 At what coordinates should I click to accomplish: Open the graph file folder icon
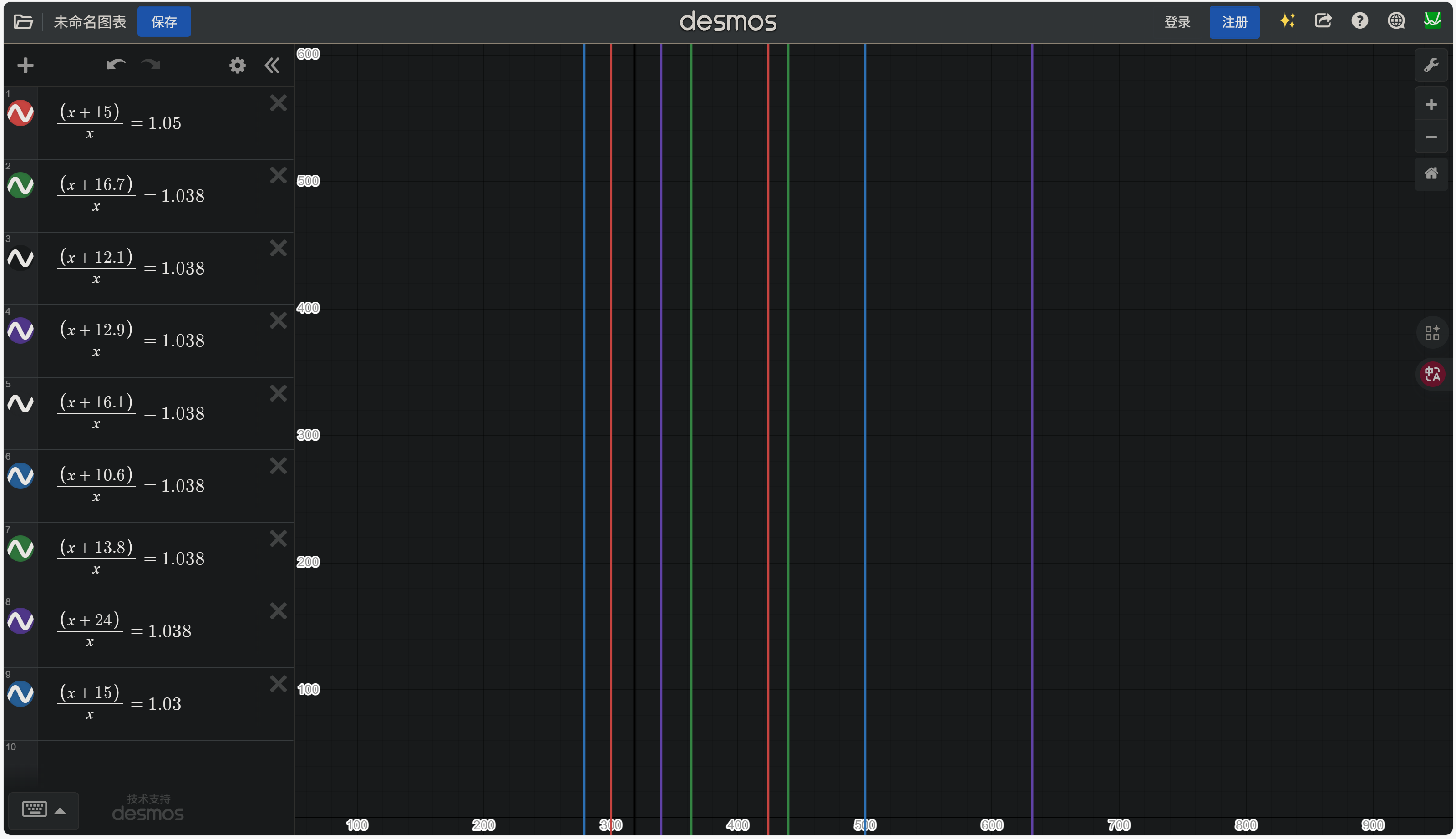(23, 22)
